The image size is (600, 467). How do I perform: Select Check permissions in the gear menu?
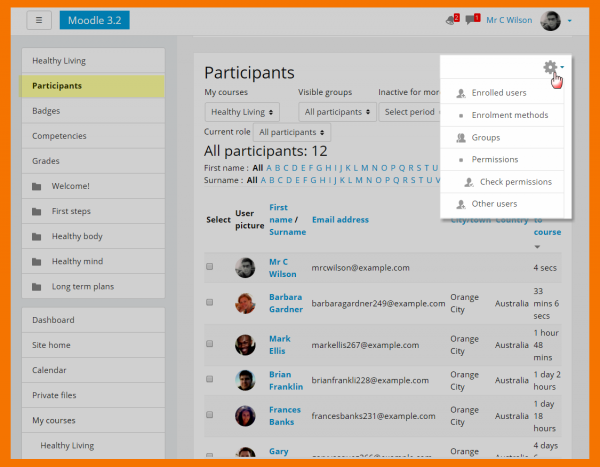click(x=515, y=182)
